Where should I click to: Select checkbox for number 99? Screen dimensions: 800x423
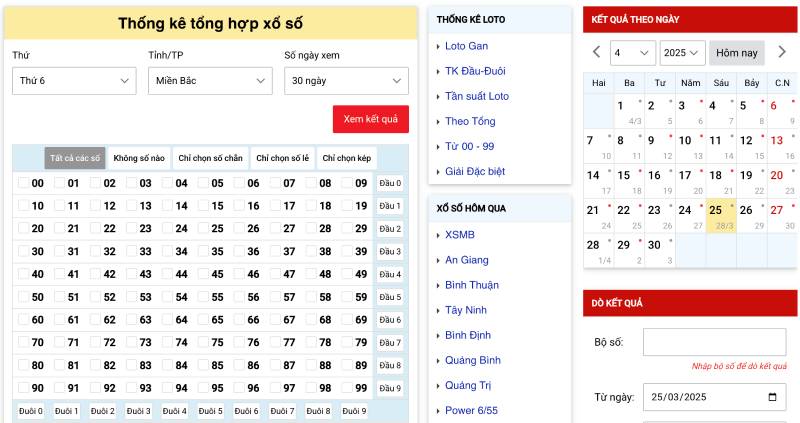coord(347,388)
